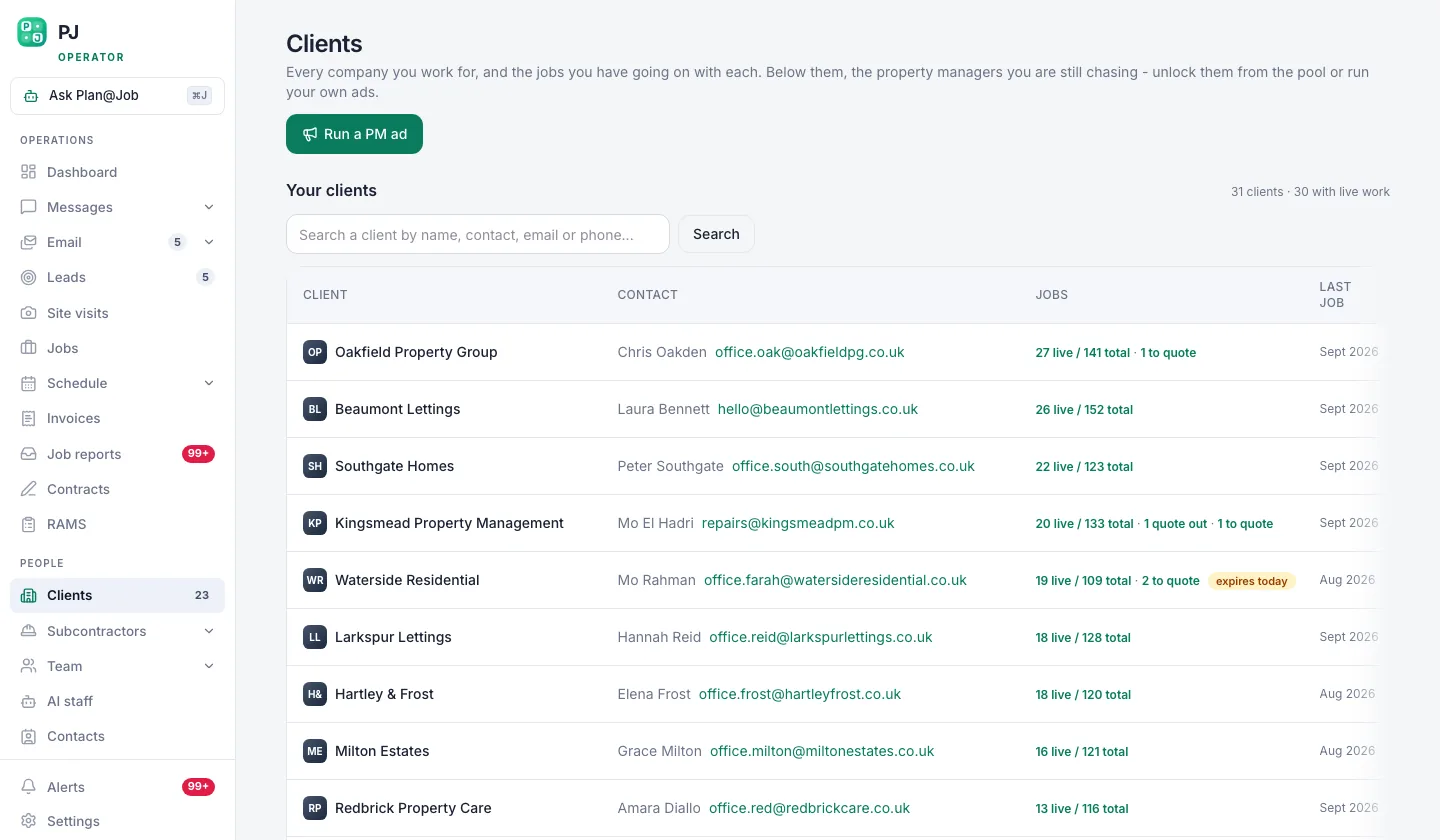Viewport: 1440px width, 840px height.
Task: Click the Contacts id card icon
Action: coord(28,736)
